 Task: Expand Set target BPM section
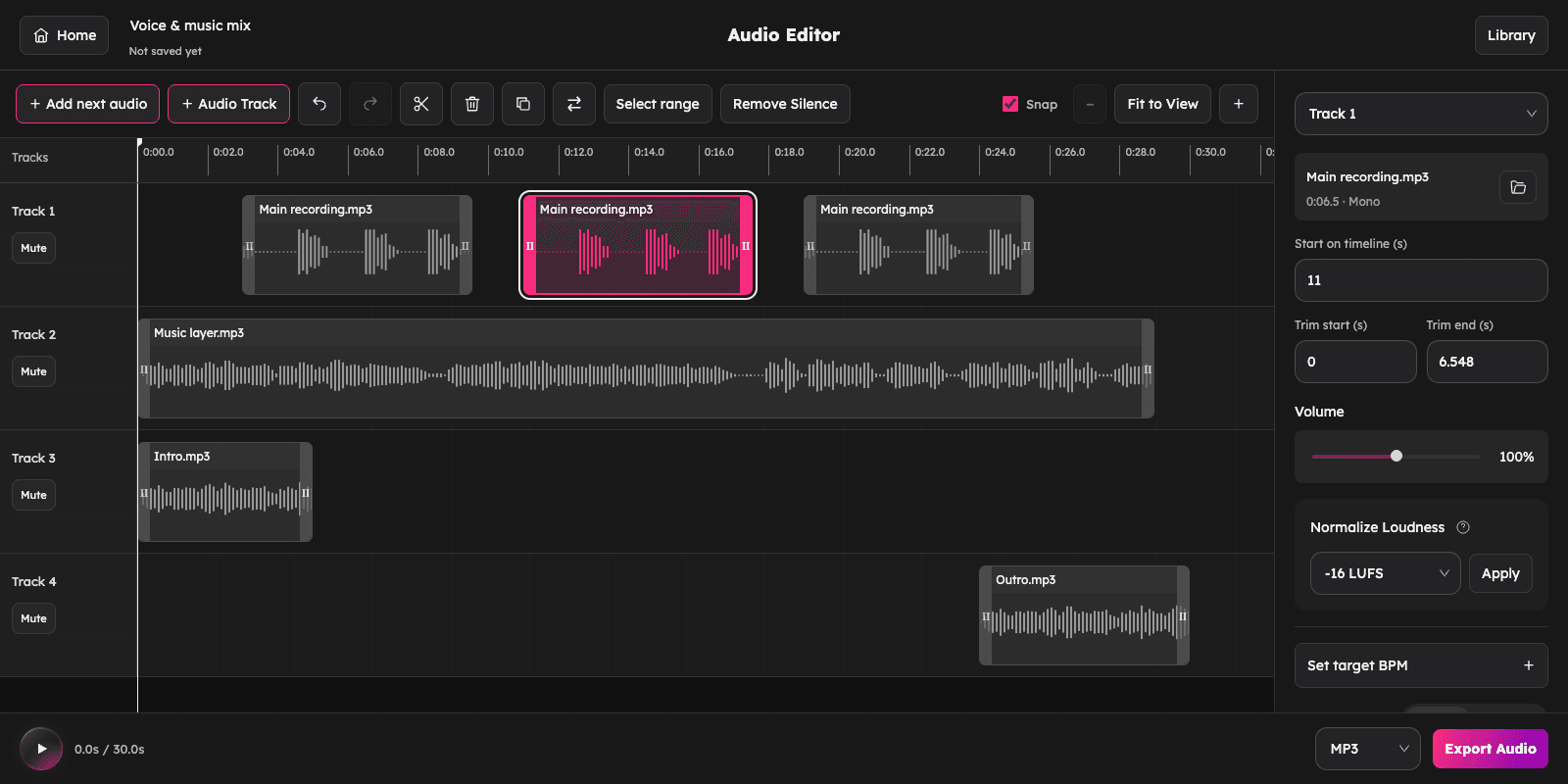[1421, 665]
